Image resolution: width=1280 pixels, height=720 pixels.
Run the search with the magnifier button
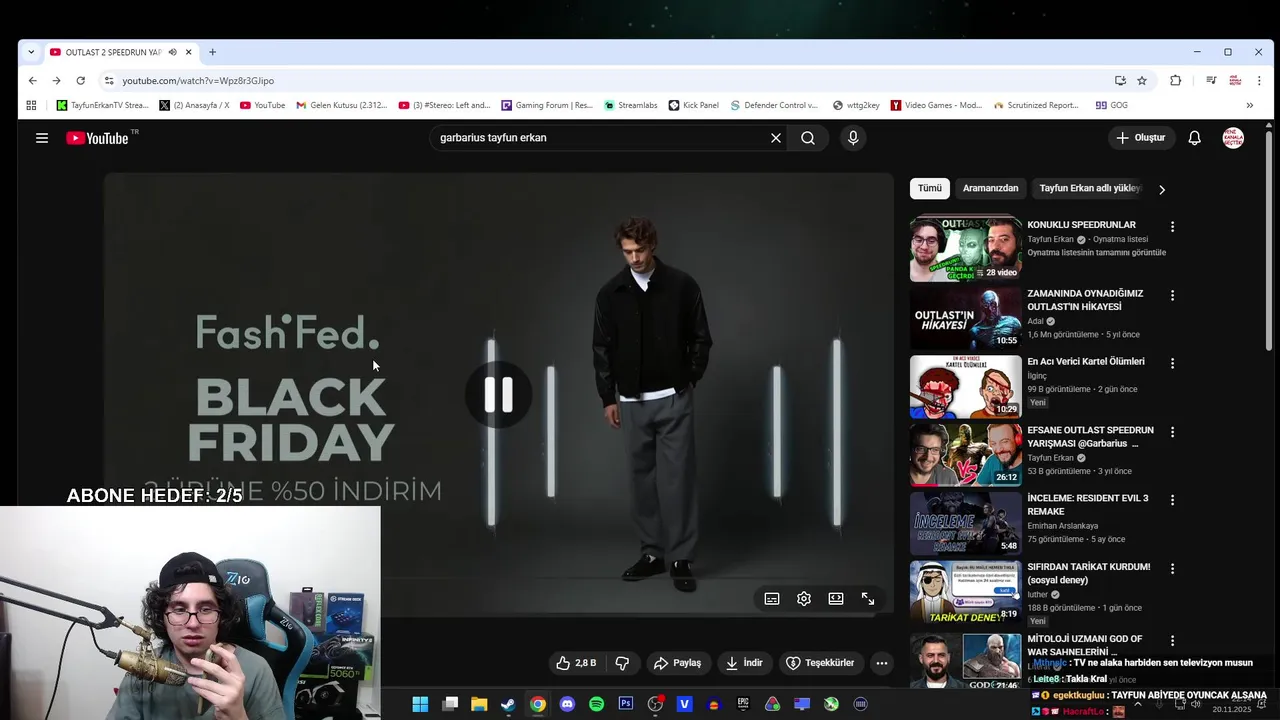(808, 138)
